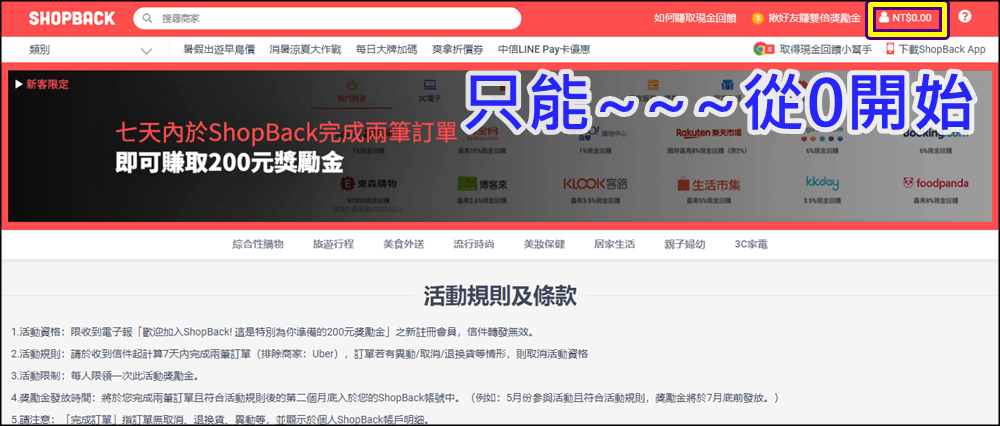1000x426 pixels.
Task: Click the user account avatar icon
Action: point(883,18)
